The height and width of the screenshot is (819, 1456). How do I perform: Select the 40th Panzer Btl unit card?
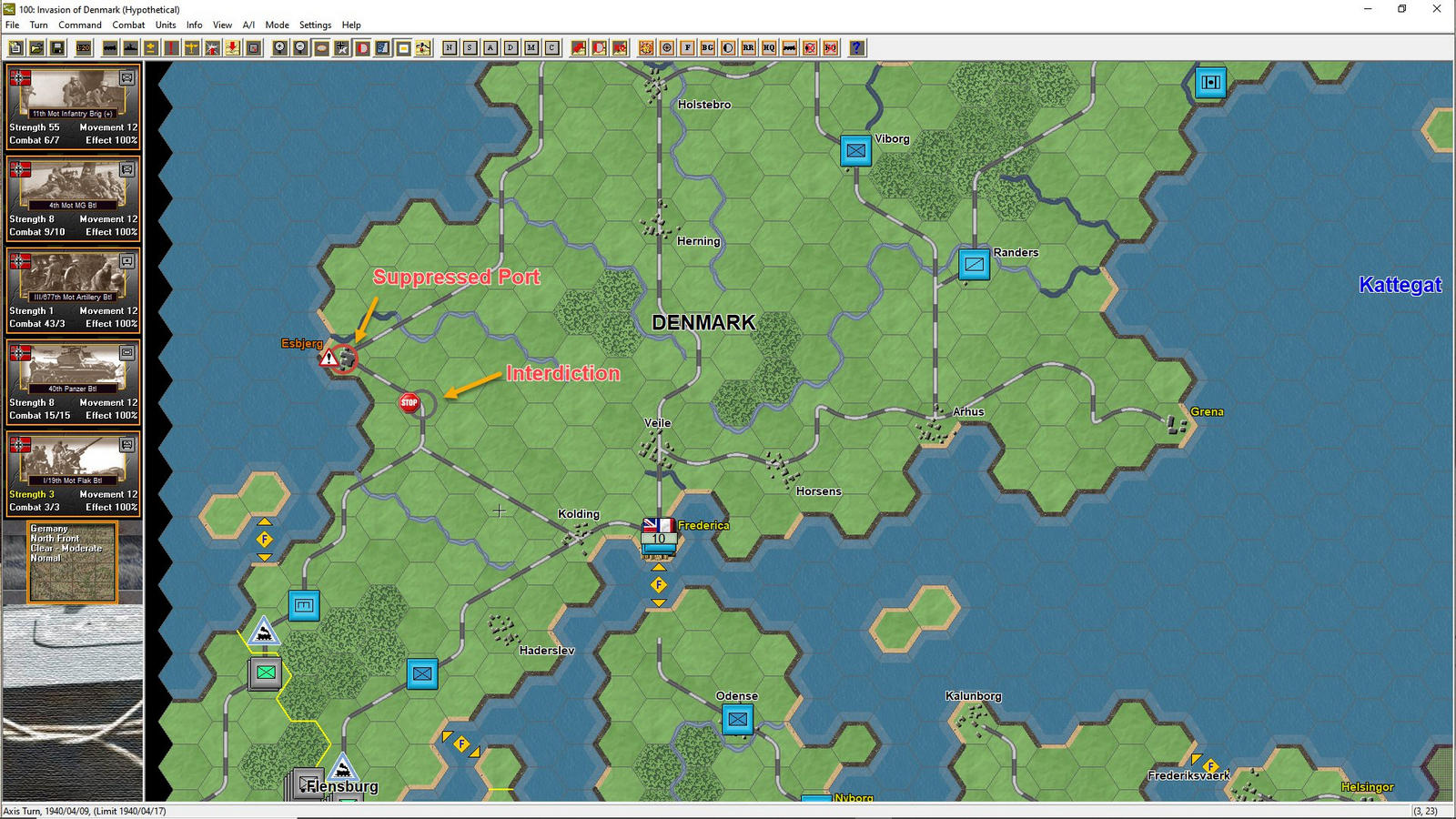[73, 382]
